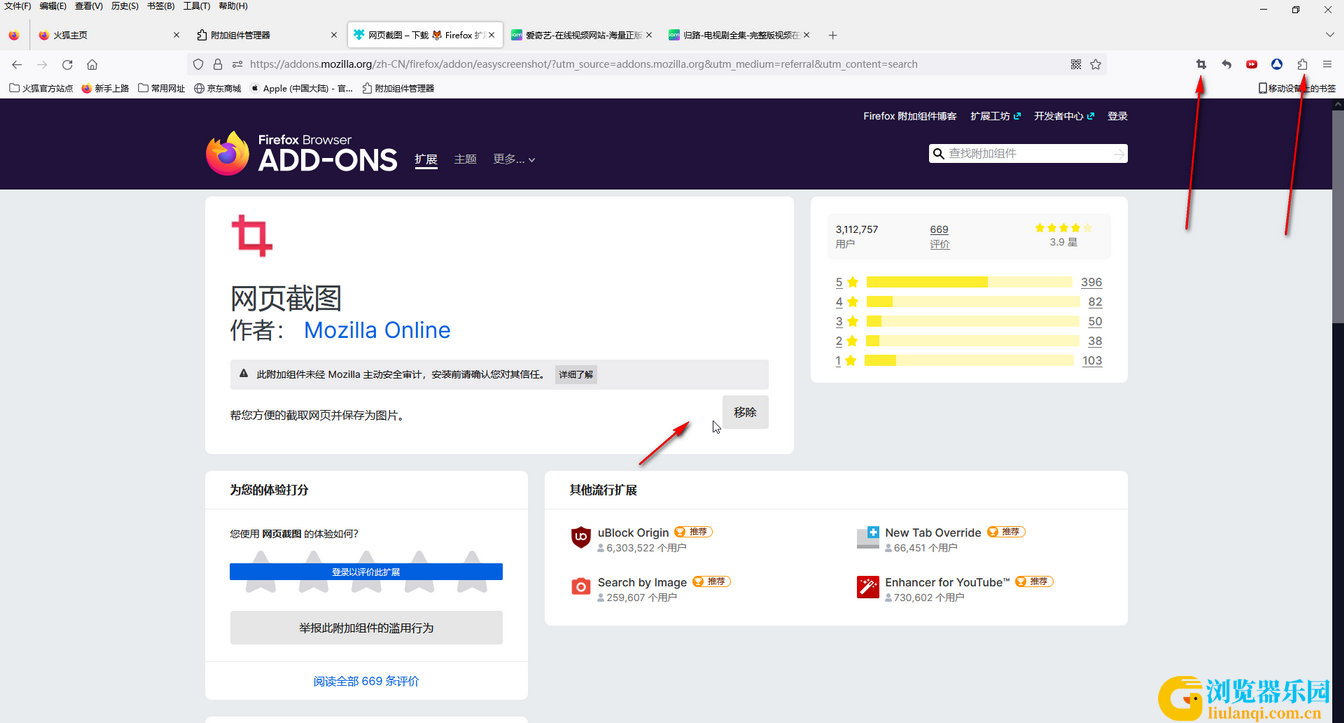The image size is (1344, 723).
Task: Open the 文件(F) menu
Action: [x=18, y=6]
